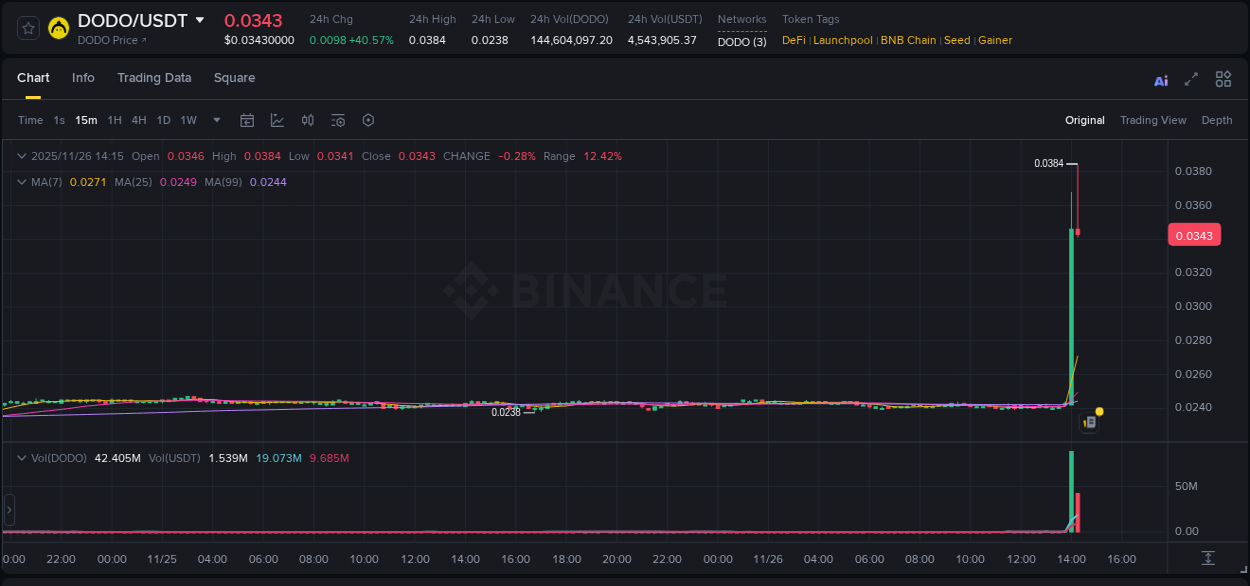
Task: Collapse the OHLC price info row
Action: tap(21, 156)
